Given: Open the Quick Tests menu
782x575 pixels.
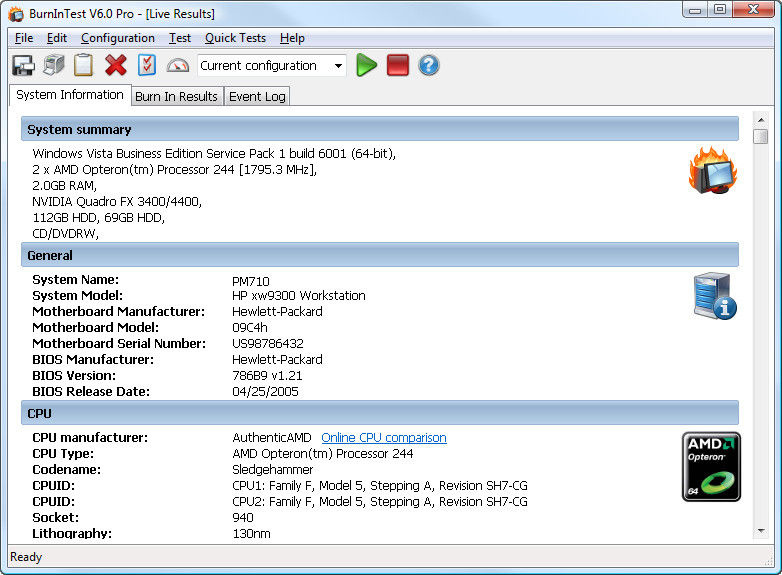Looking at the screenshot, I should click(235, 38).
